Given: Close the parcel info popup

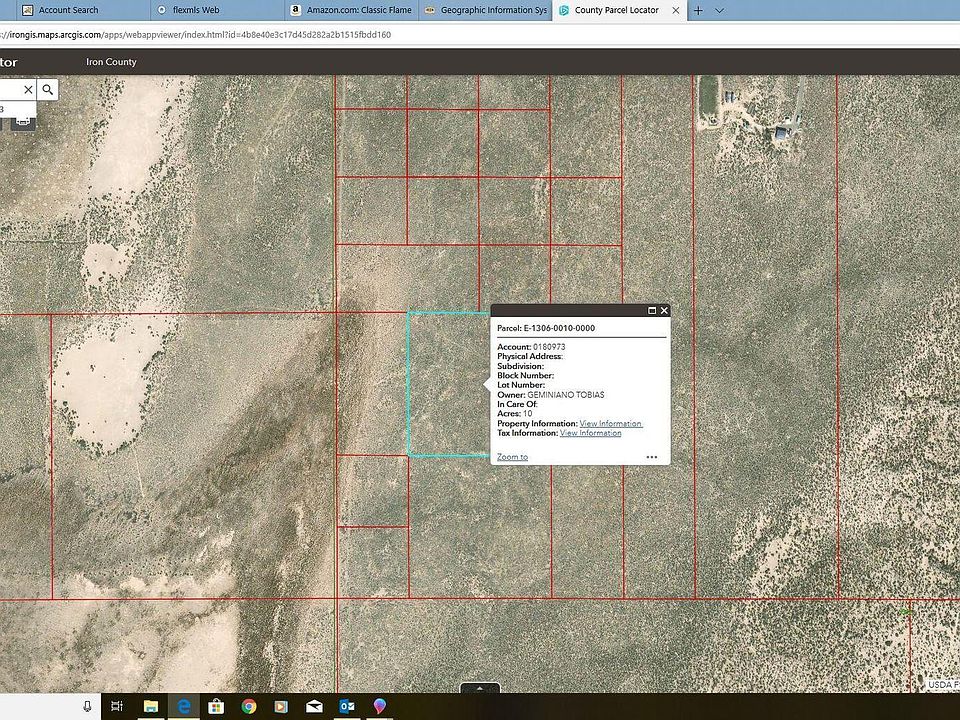Looking at the screenshot, I should coord(664,311).
